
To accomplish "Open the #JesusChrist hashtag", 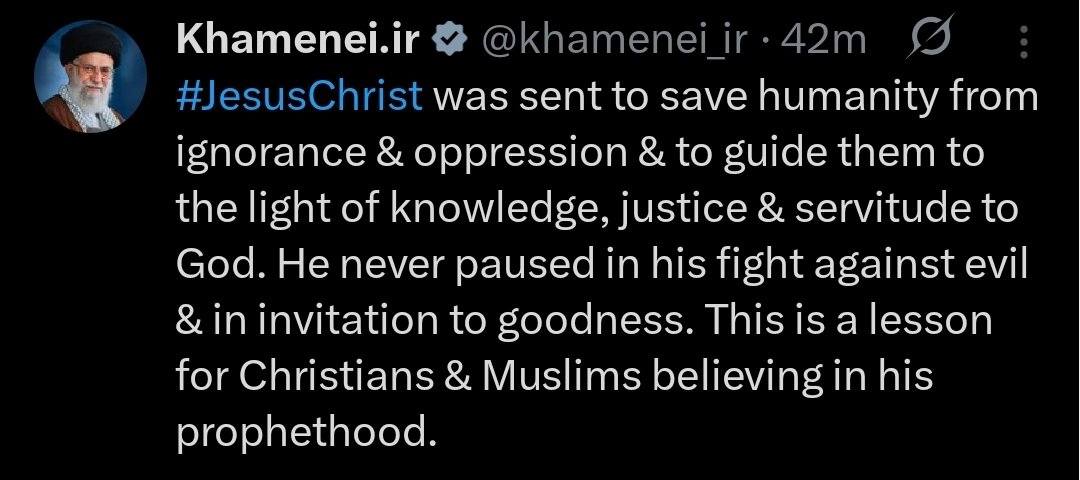I will coord(299,98).
